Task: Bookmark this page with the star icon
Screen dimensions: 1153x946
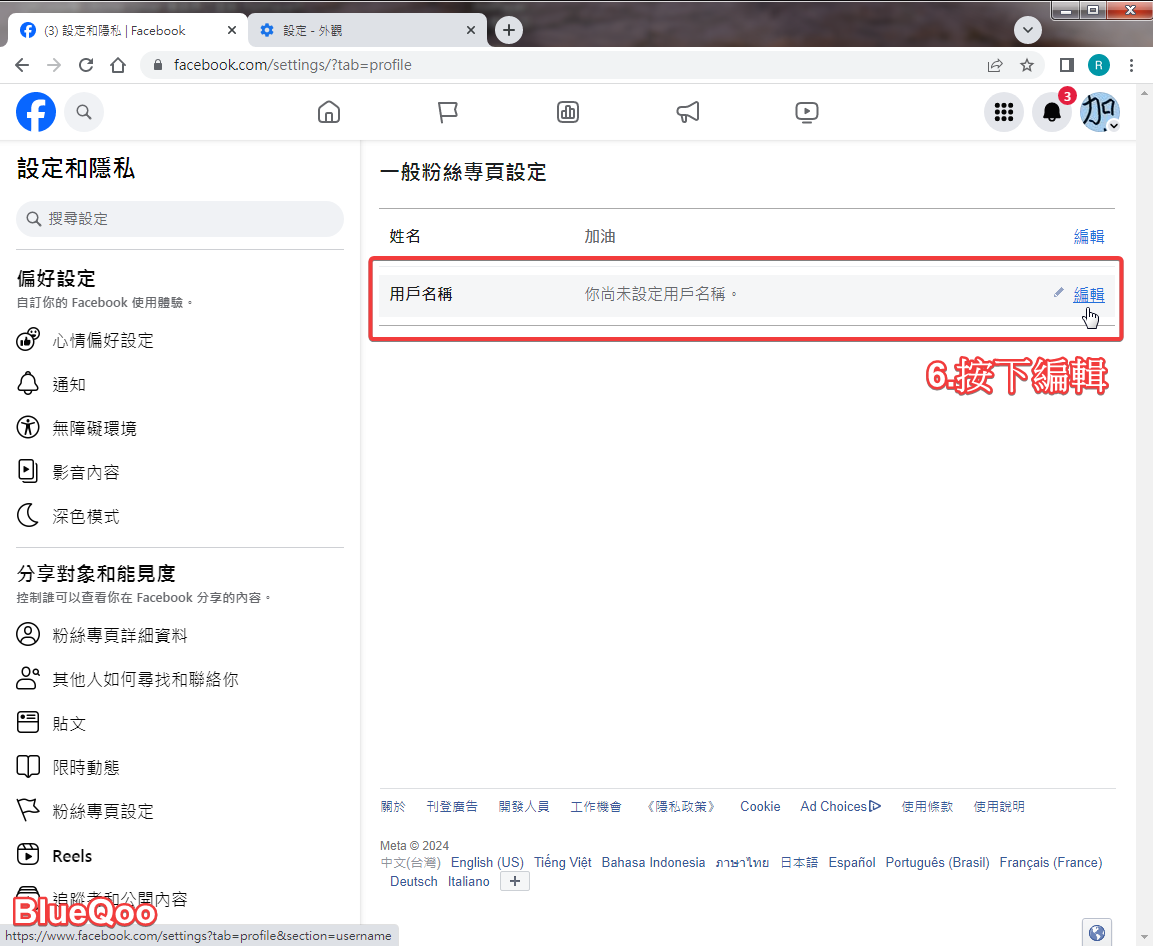Action: (1027, 65)
